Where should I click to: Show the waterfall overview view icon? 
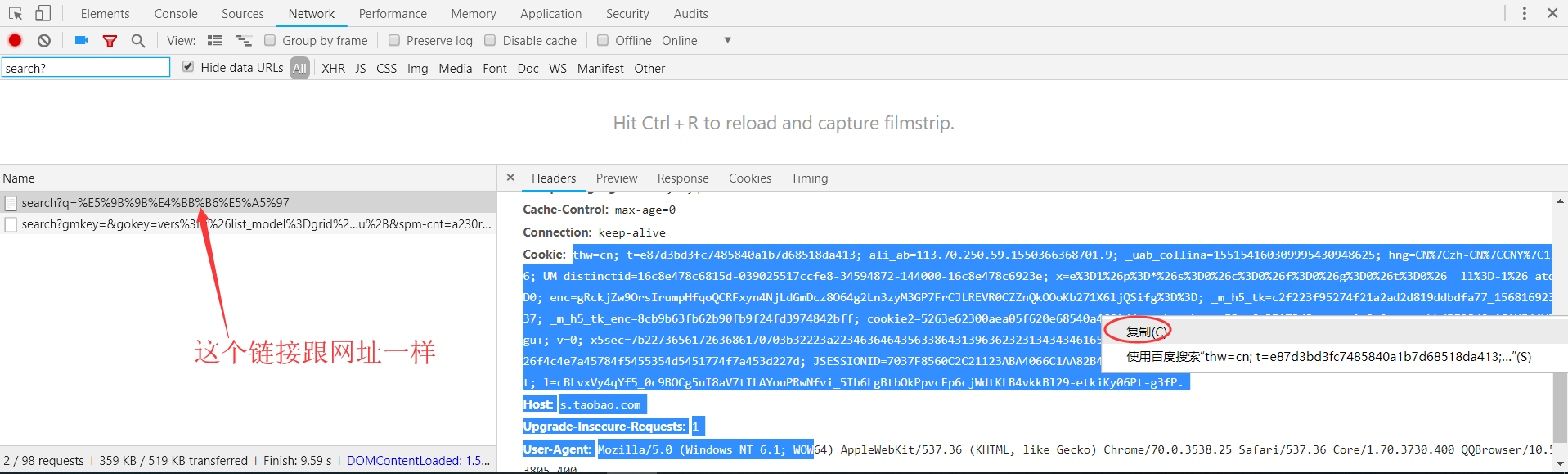[x=243, y=40]
